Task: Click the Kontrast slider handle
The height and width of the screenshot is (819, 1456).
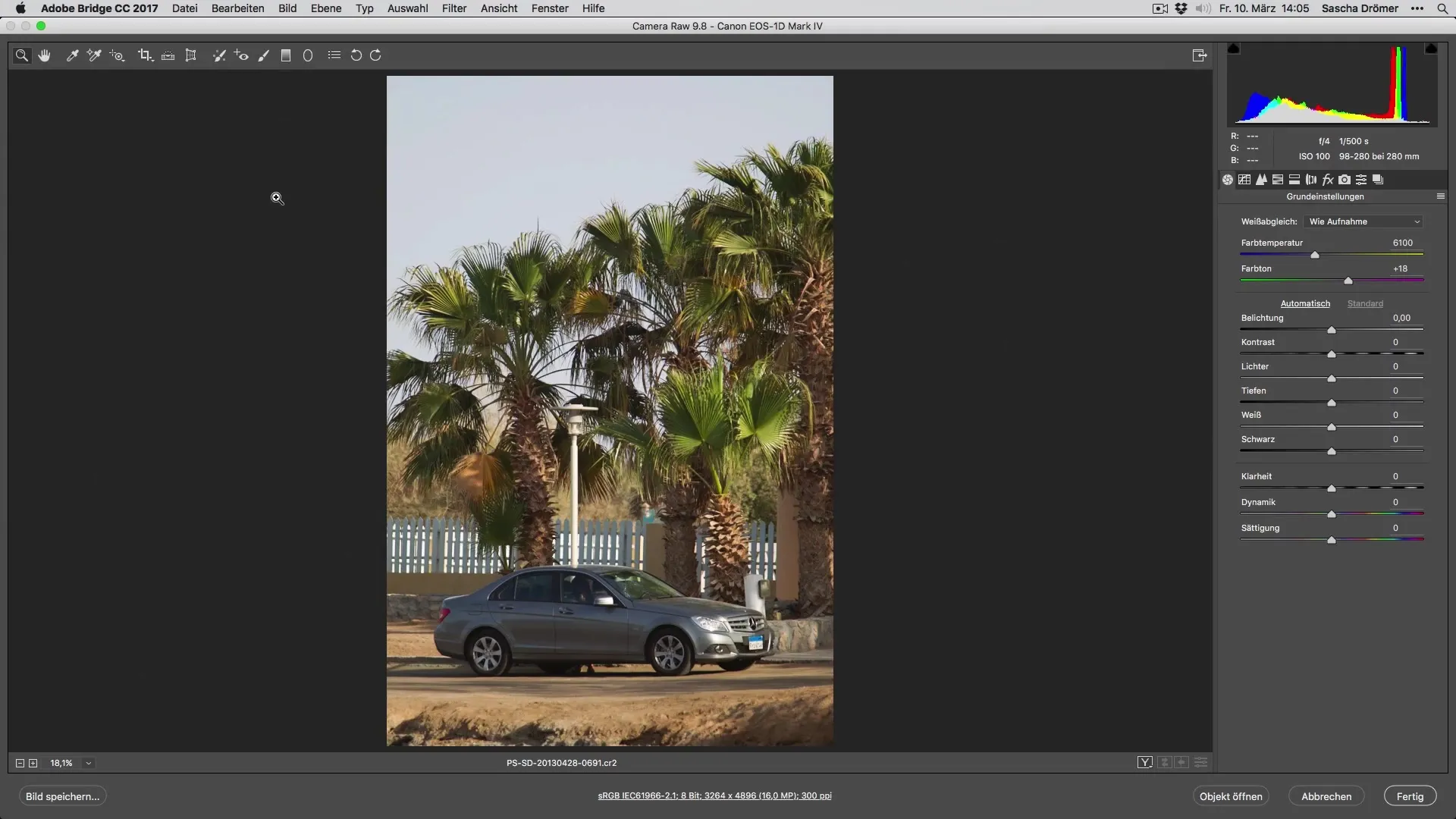Action: [1332, 355]
